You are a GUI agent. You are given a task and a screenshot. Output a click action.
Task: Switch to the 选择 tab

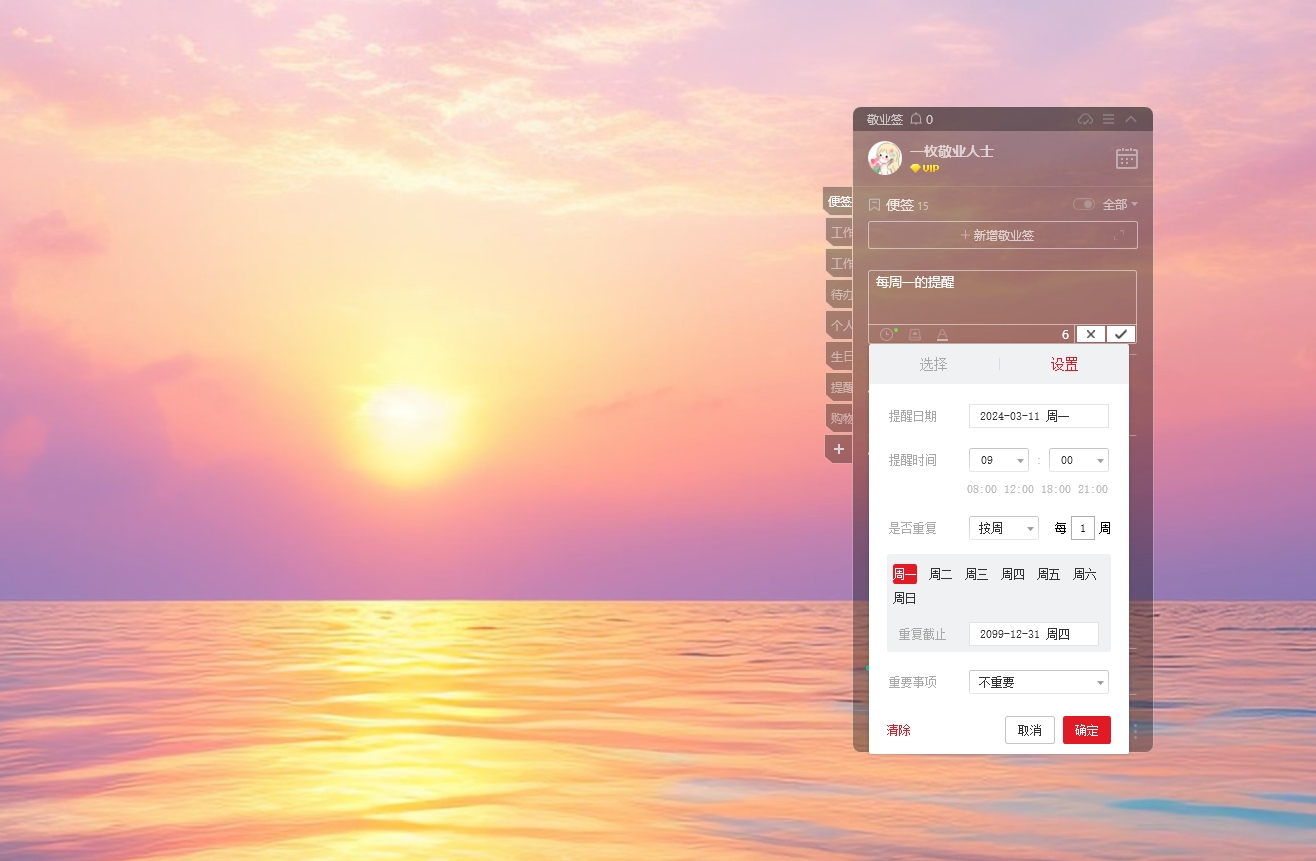click(933, 364)
